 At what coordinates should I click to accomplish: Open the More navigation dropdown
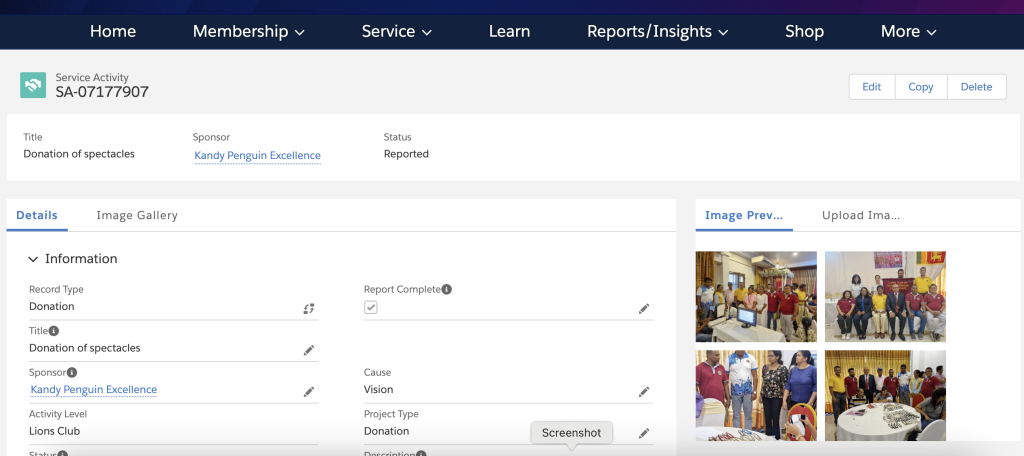908,31
